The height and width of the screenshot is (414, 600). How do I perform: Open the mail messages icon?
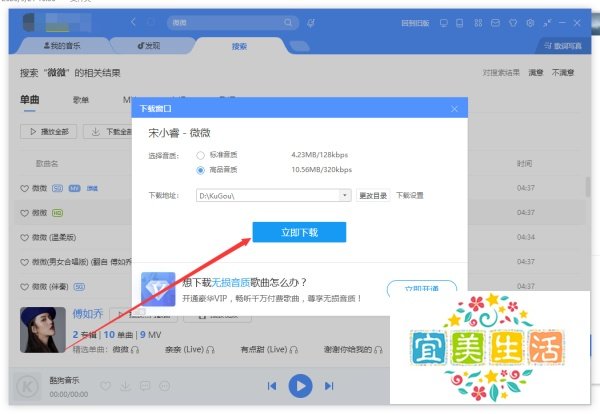pos(495,23)
